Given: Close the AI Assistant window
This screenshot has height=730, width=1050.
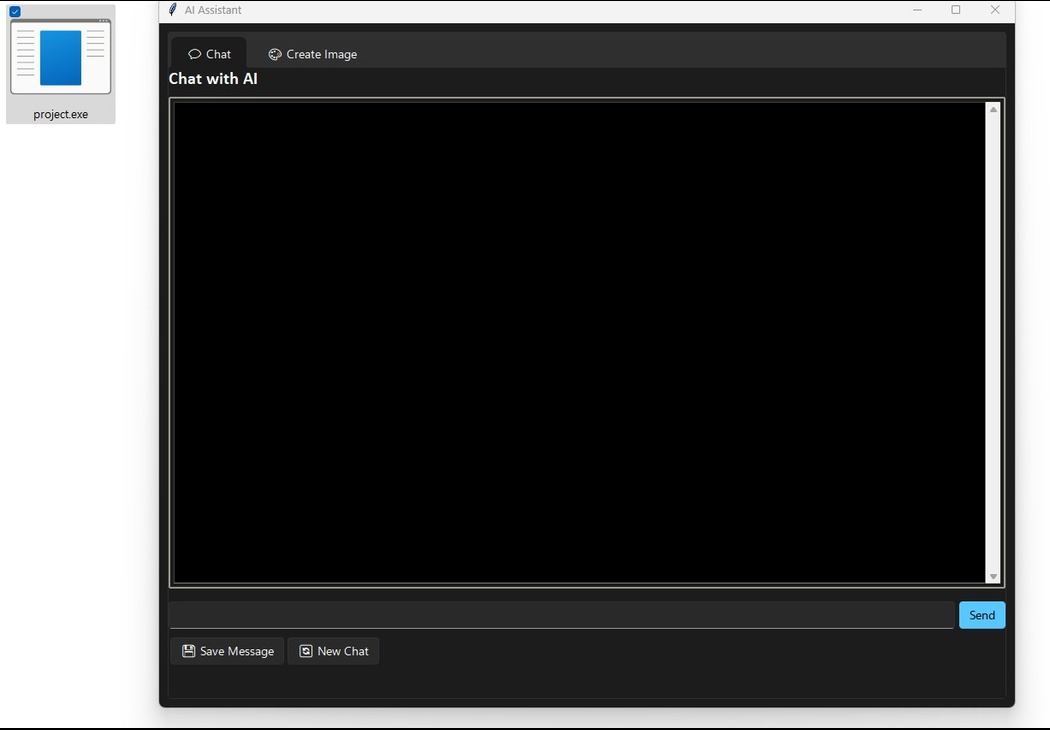Looking at the screenshot, I should pos(995,10).
